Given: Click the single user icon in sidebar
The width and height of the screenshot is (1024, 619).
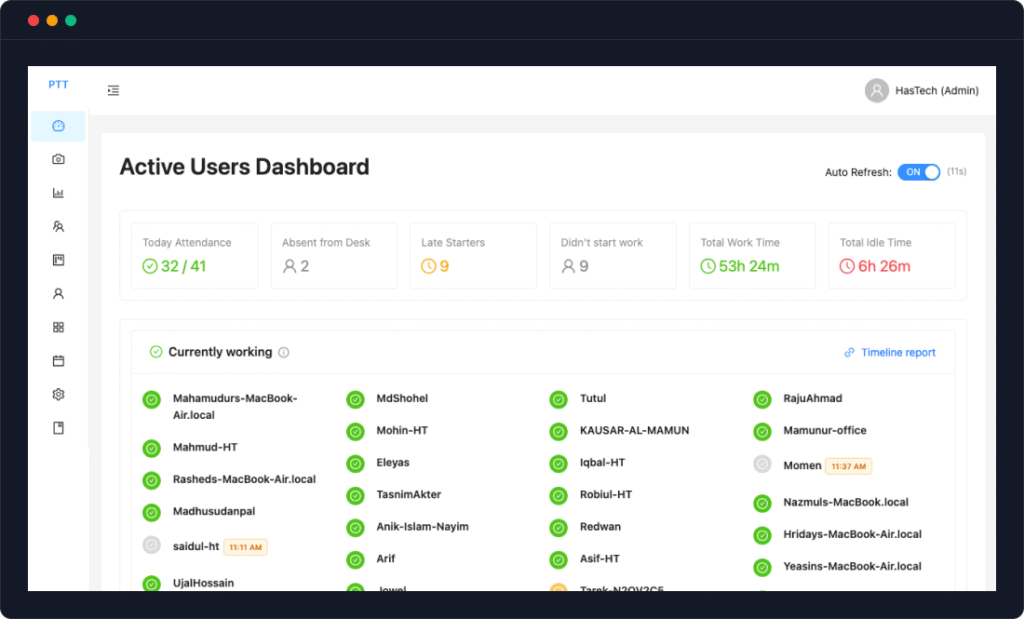Looking at the screenshot, I should click(x=58, y=294).
